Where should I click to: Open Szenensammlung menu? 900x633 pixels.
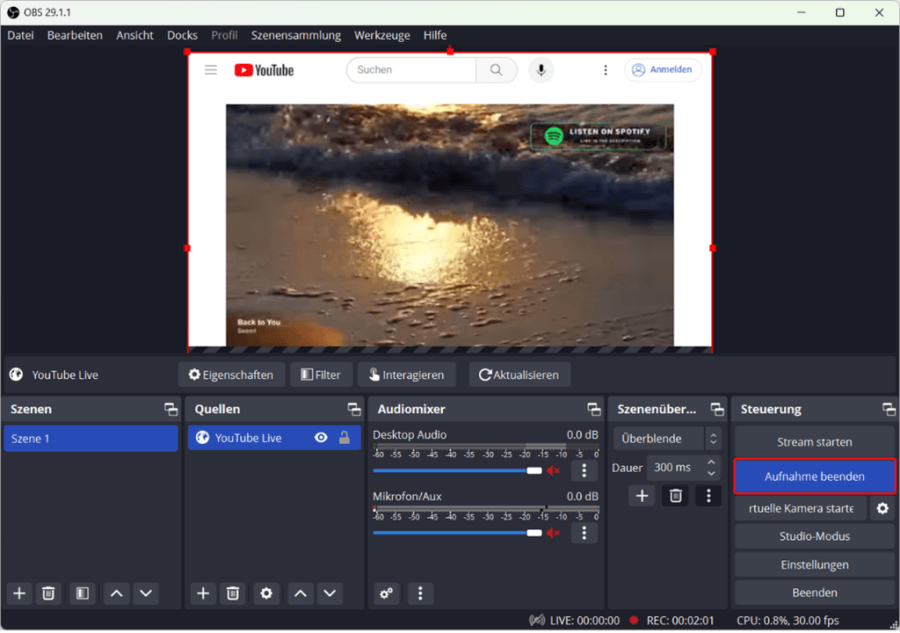(x=296, y=36)
